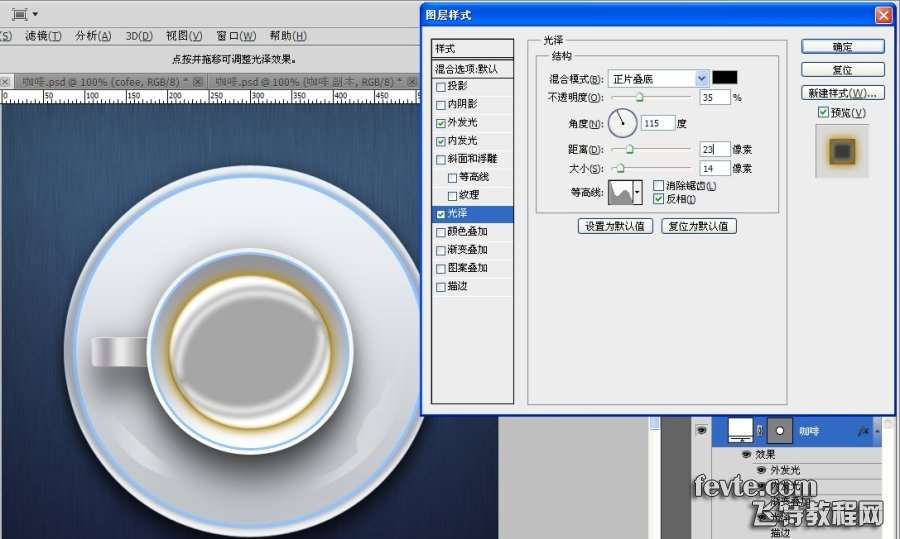Click the 确定 OK button
900x539 pixels.
[x=843, y=46]
